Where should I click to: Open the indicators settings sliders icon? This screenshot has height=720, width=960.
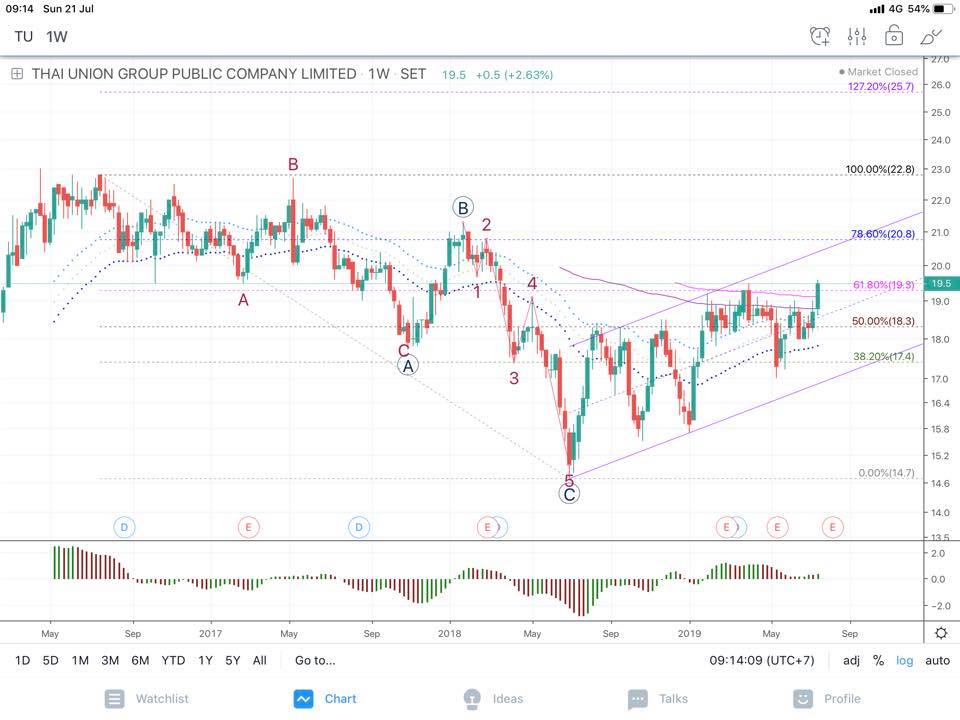[x=857, y=36]
